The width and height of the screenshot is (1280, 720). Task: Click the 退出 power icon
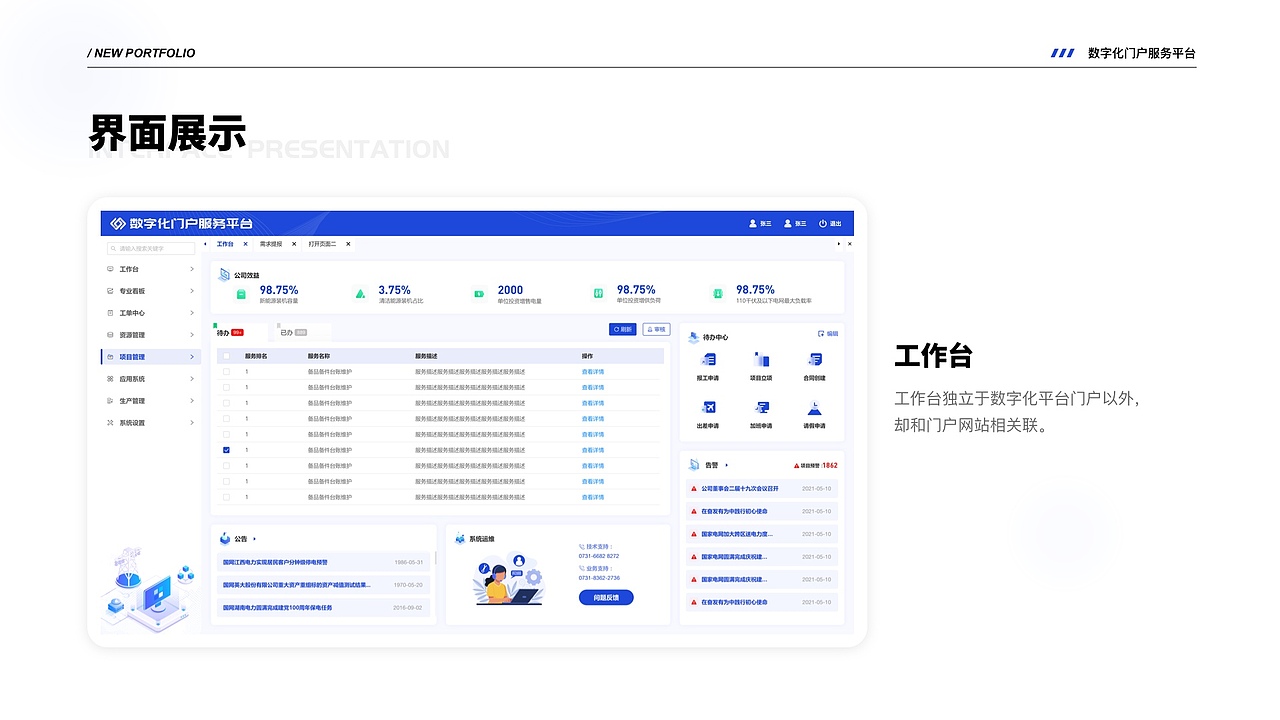click(x=823, y=223)
